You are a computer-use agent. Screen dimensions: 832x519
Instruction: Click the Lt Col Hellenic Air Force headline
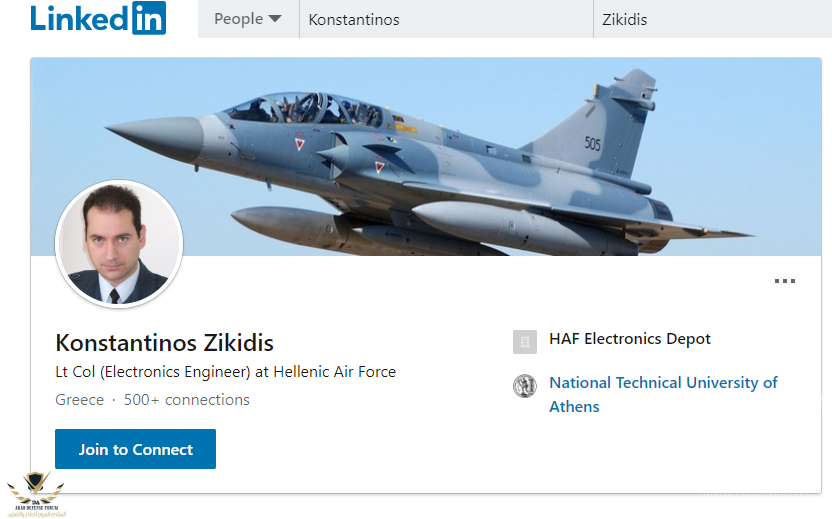(226, 372)
